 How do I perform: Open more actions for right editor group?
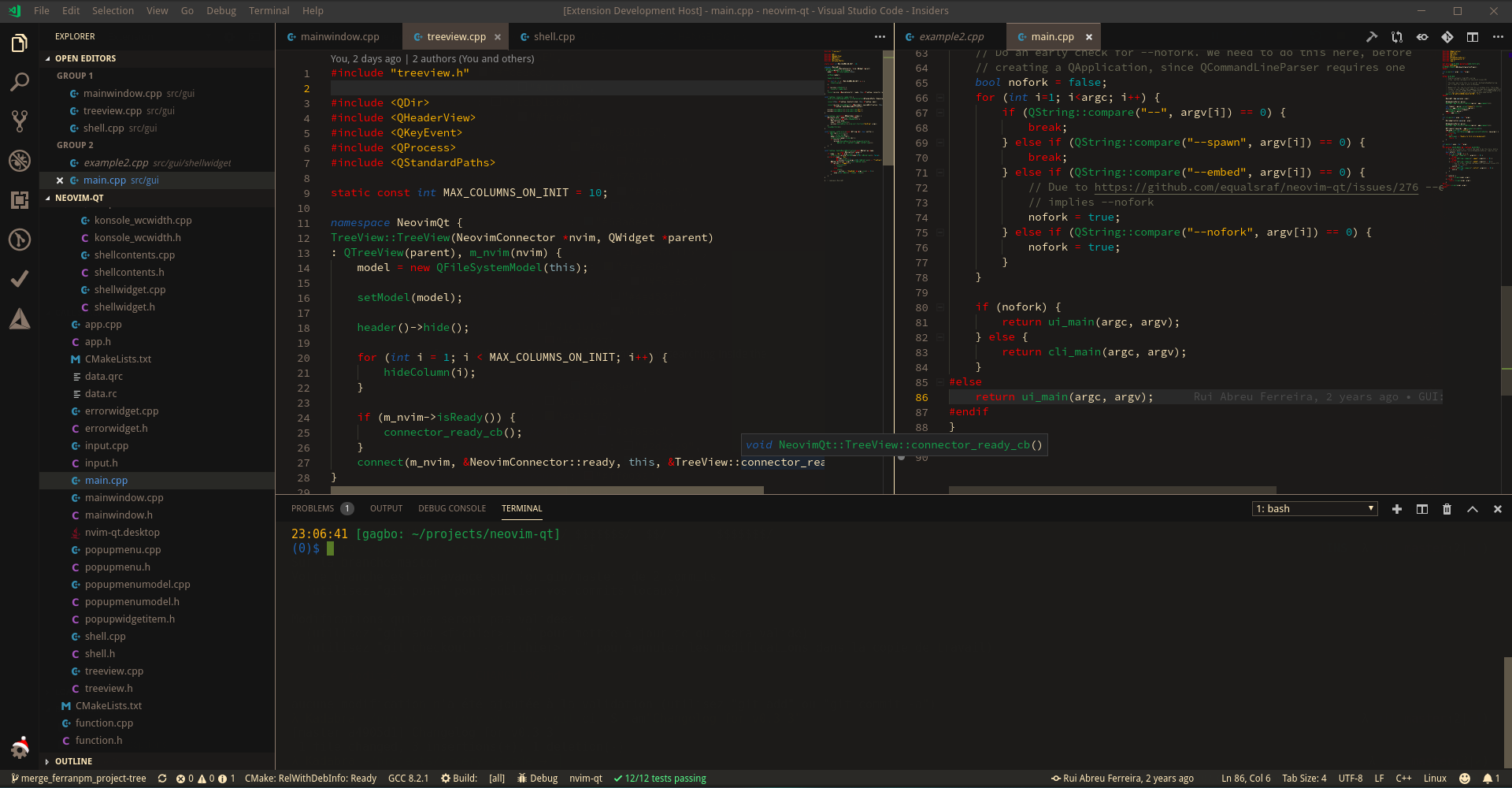point(1498,37)
